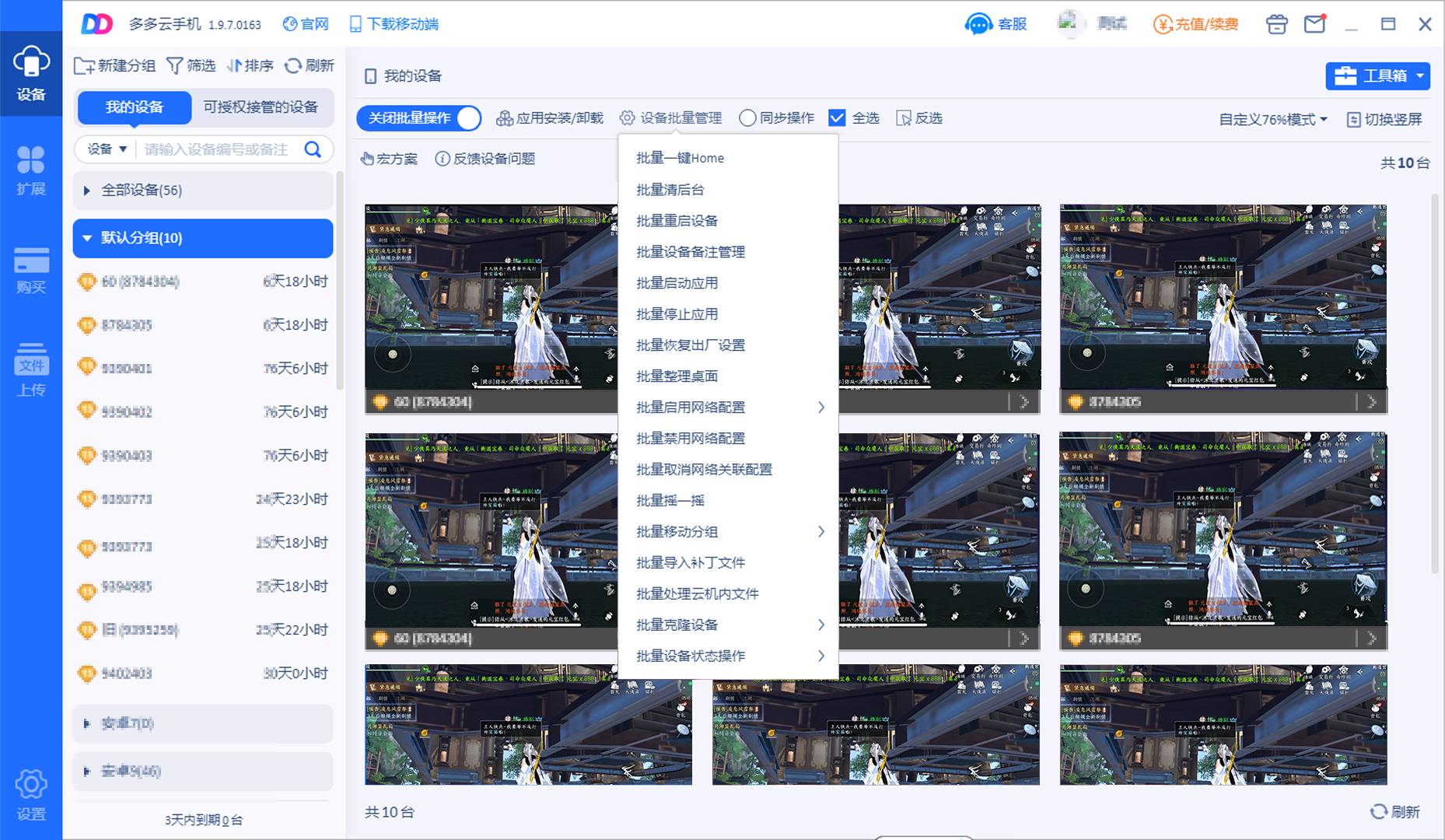Screen dimensions: 1445x840
Task: Open the 官网 official website link
Action: (305, 24)
